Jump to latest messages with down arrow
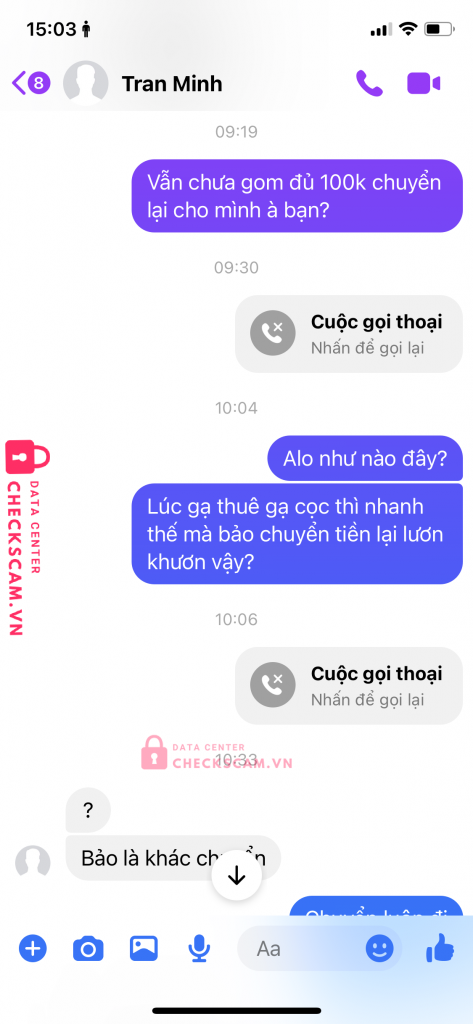473x1024 pixels. click(236, 876)
